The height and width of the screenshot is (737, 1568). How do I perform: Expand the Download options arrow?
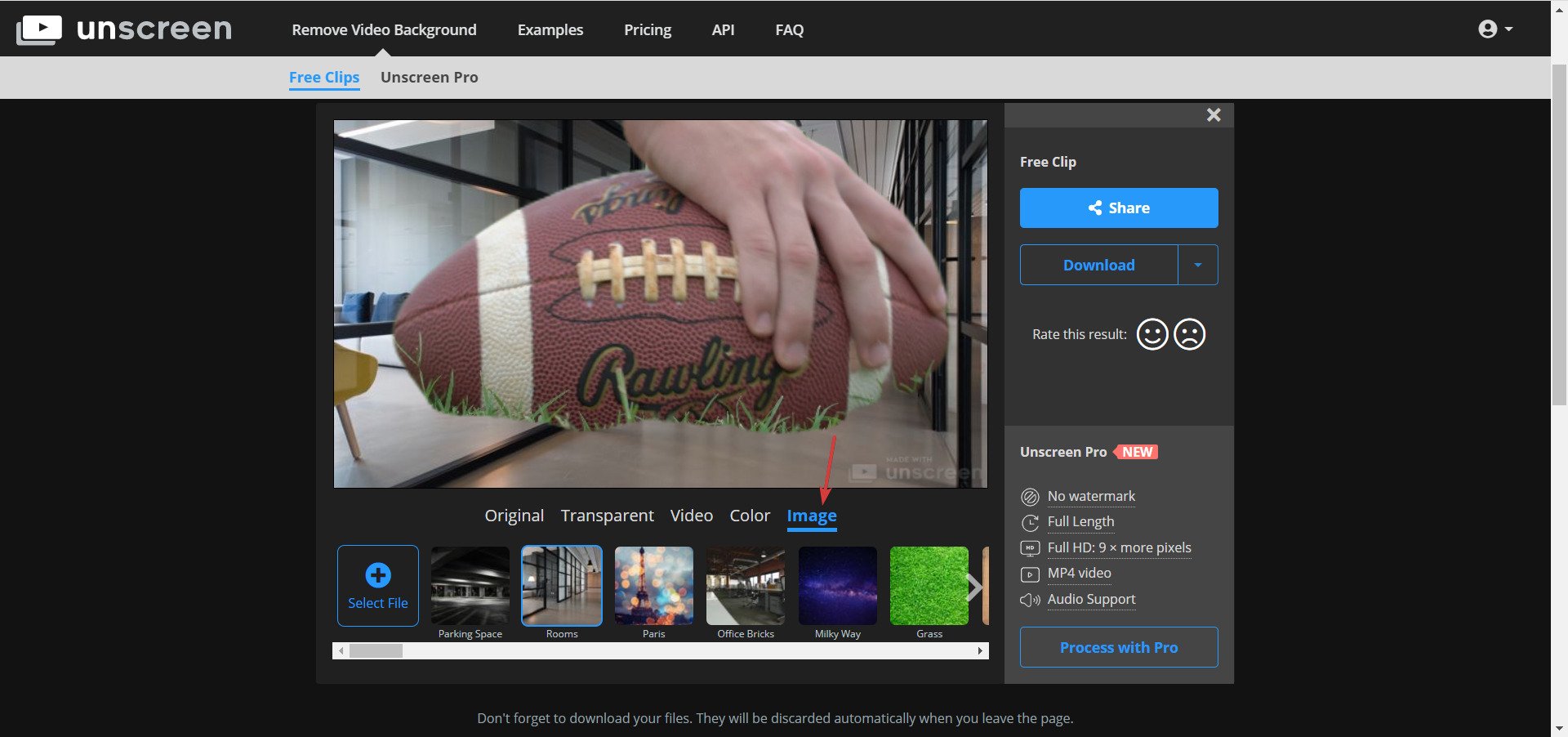[x=1198, y=265]
